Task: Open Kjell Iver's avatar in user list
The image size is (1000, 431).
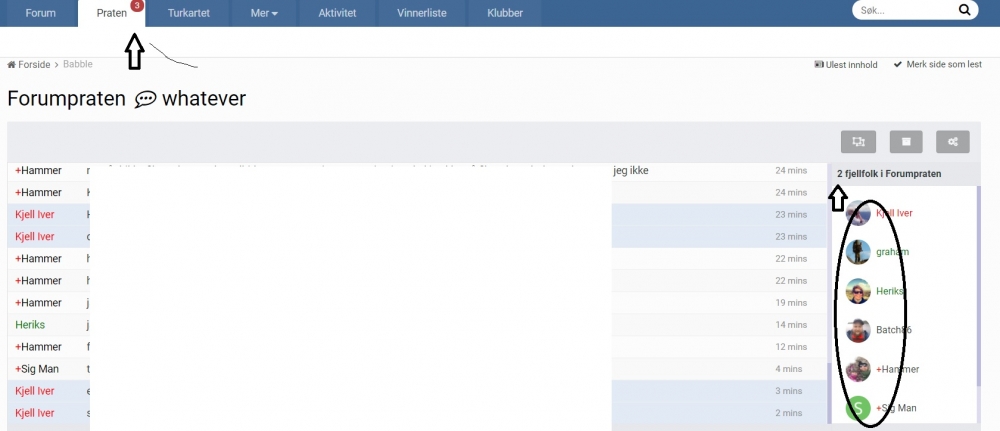Action: coord(858,213)
